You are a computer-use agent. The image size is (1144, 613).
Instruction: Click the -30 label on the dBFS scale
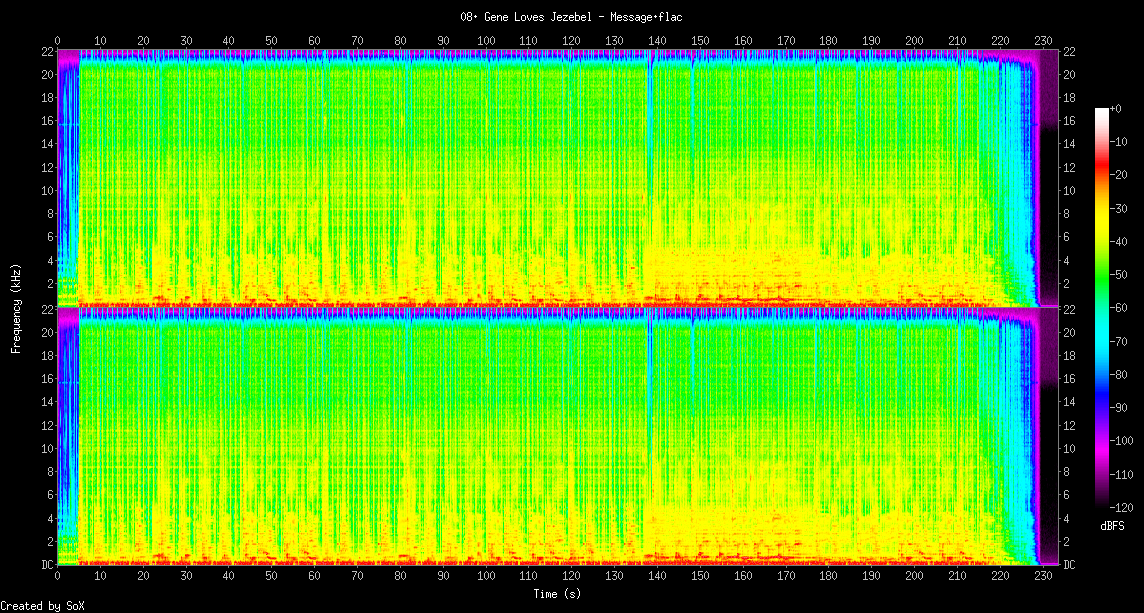(1121, 208)
